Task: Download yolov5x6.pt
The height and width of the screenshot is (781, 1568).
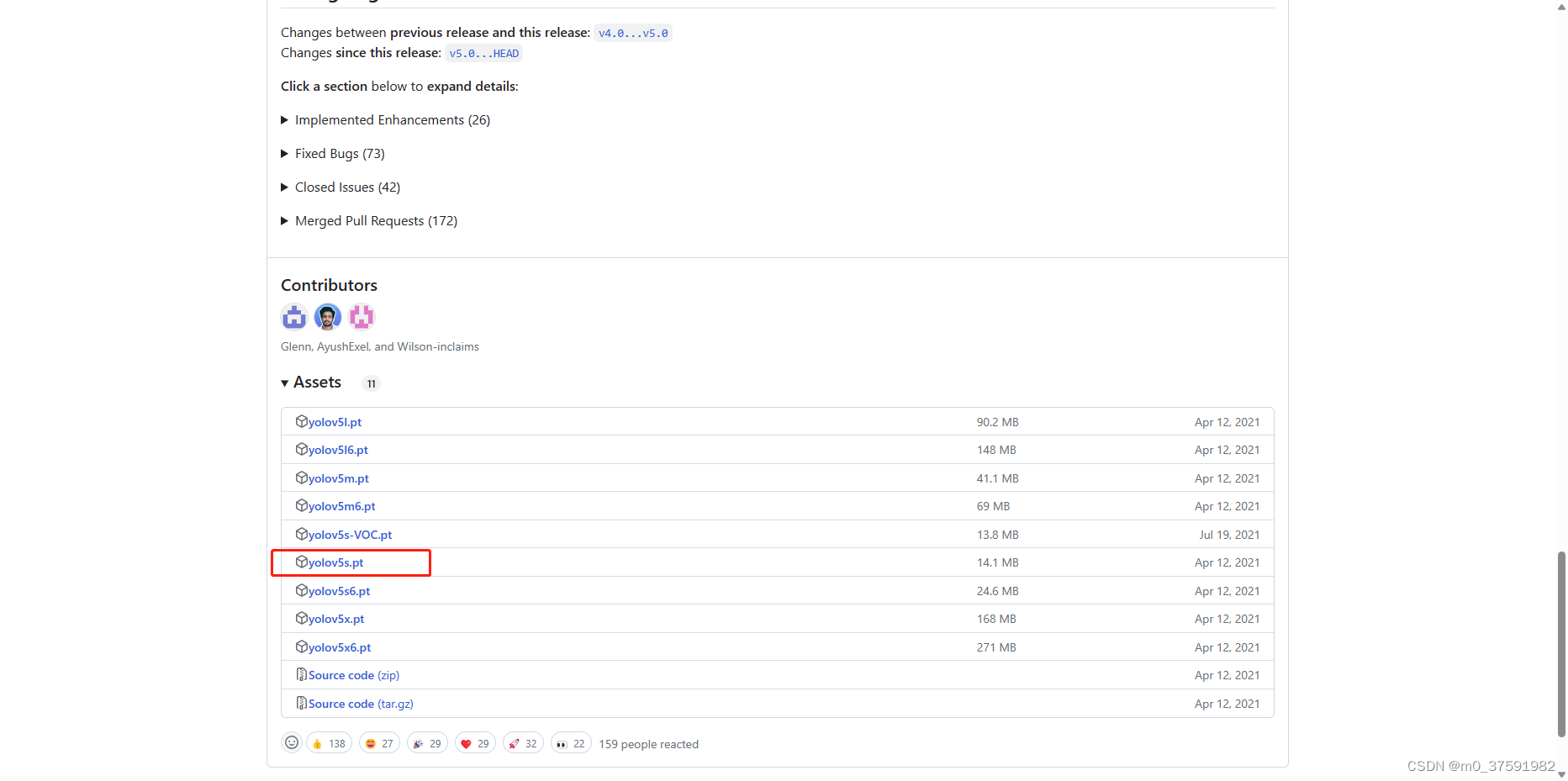Action: click(x=340, y=647)
